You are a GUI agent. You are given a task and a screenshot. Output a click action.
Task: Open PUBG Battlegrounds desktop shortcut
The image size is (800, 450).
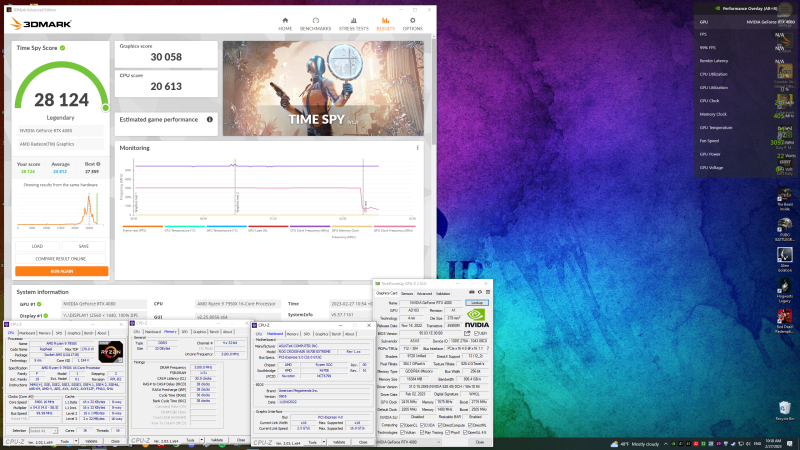[785, 230]
